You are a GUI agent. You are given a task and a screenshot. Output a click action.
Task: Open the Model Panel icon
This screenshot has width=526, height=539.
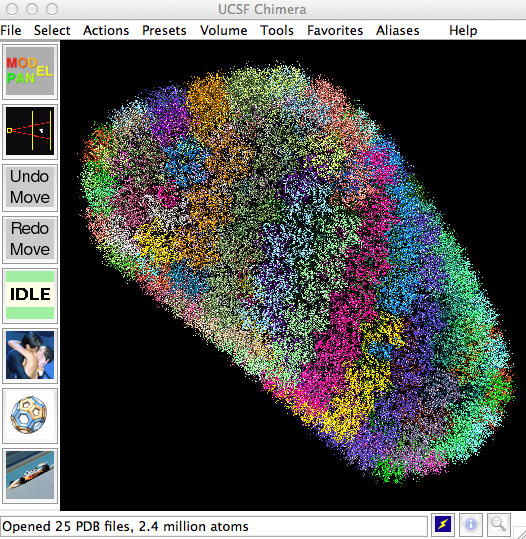[30, 71]
